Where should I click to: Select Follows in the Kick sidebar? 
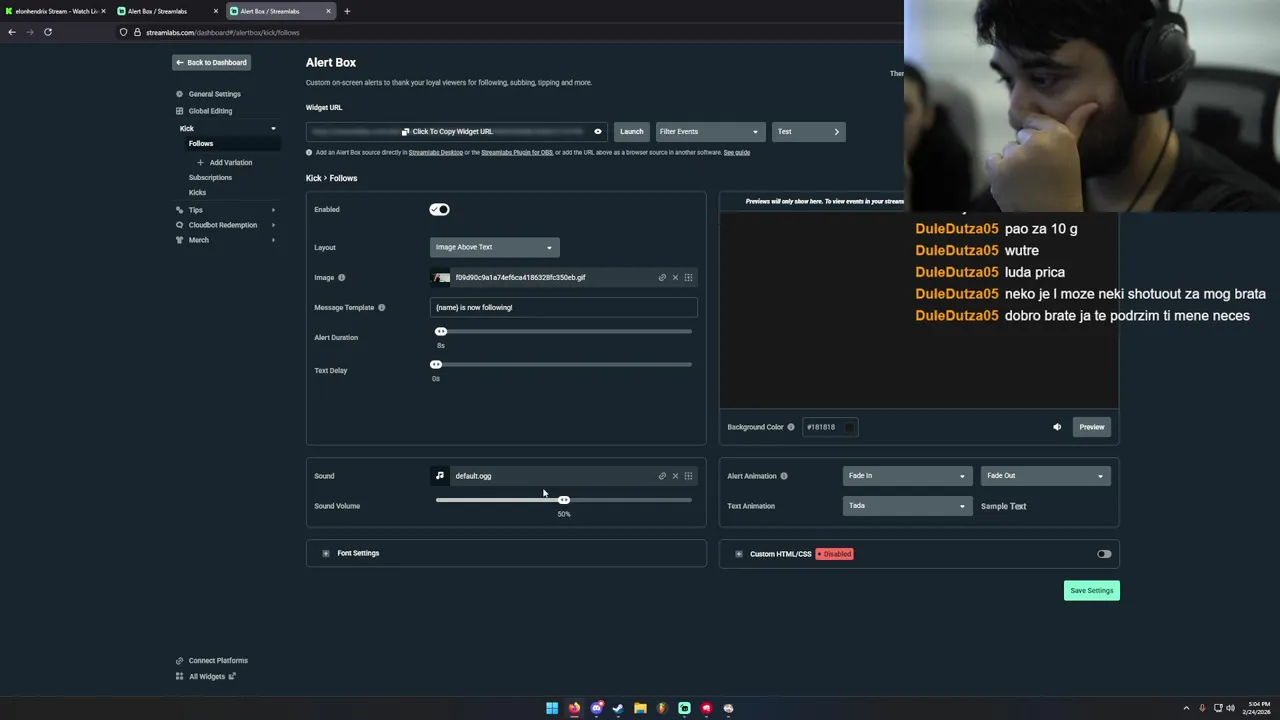click(x=201, y=143)
